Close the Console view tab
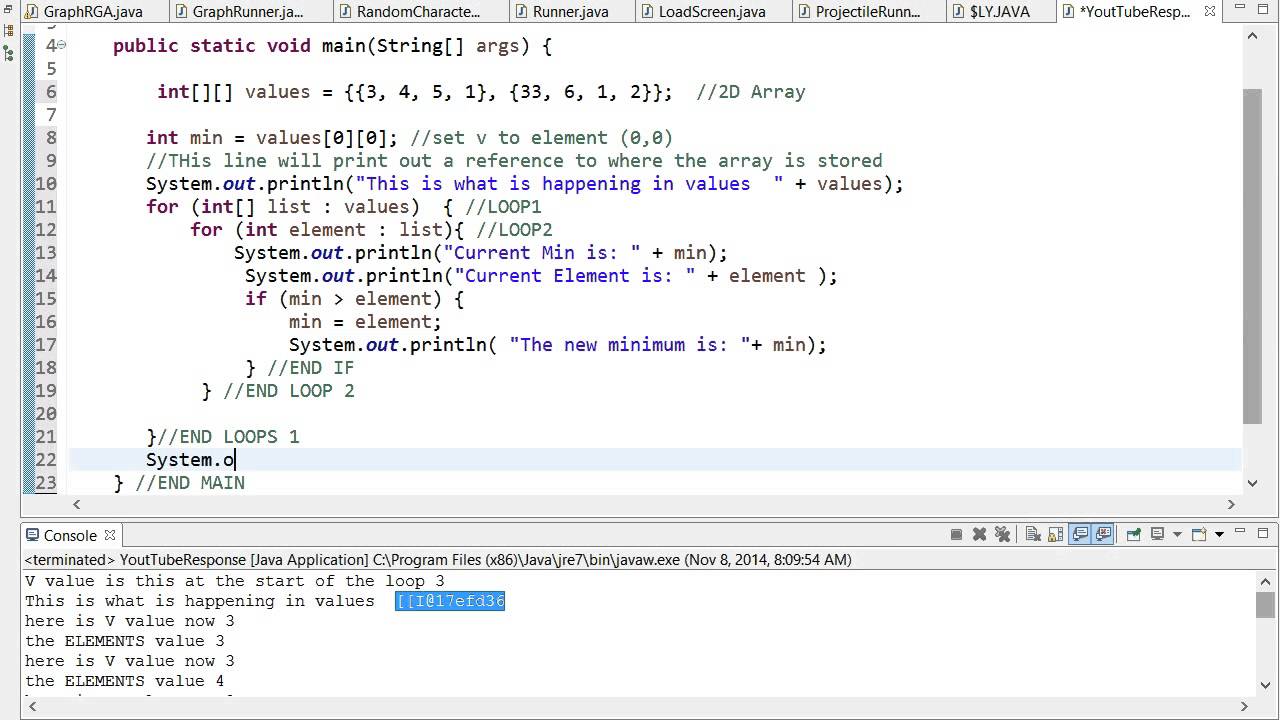Screen dimensions: 1280x720 (x=110, y=535)
